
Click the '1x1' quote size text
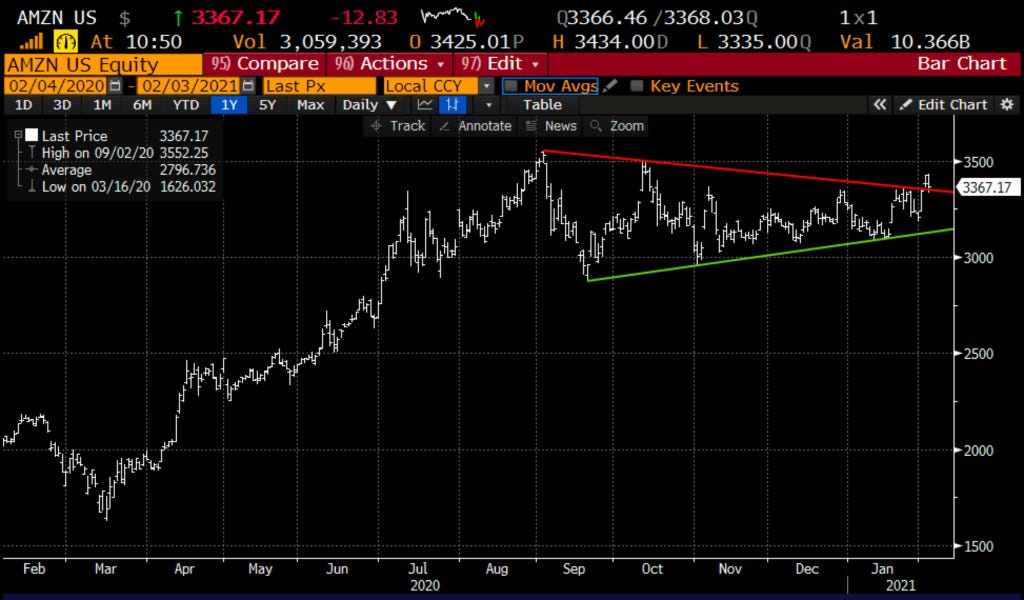[x=858, y=17]
